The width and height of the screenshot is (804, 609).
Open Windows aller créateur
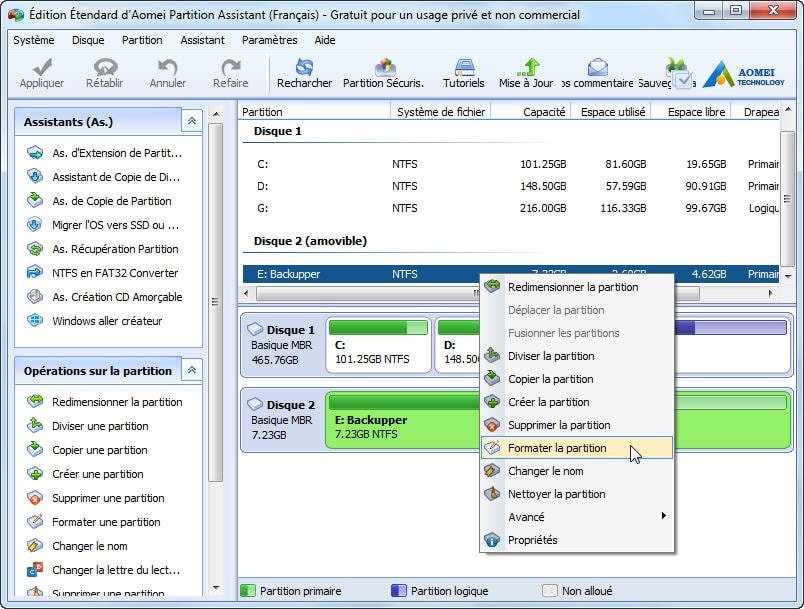[x=94, y=321]
